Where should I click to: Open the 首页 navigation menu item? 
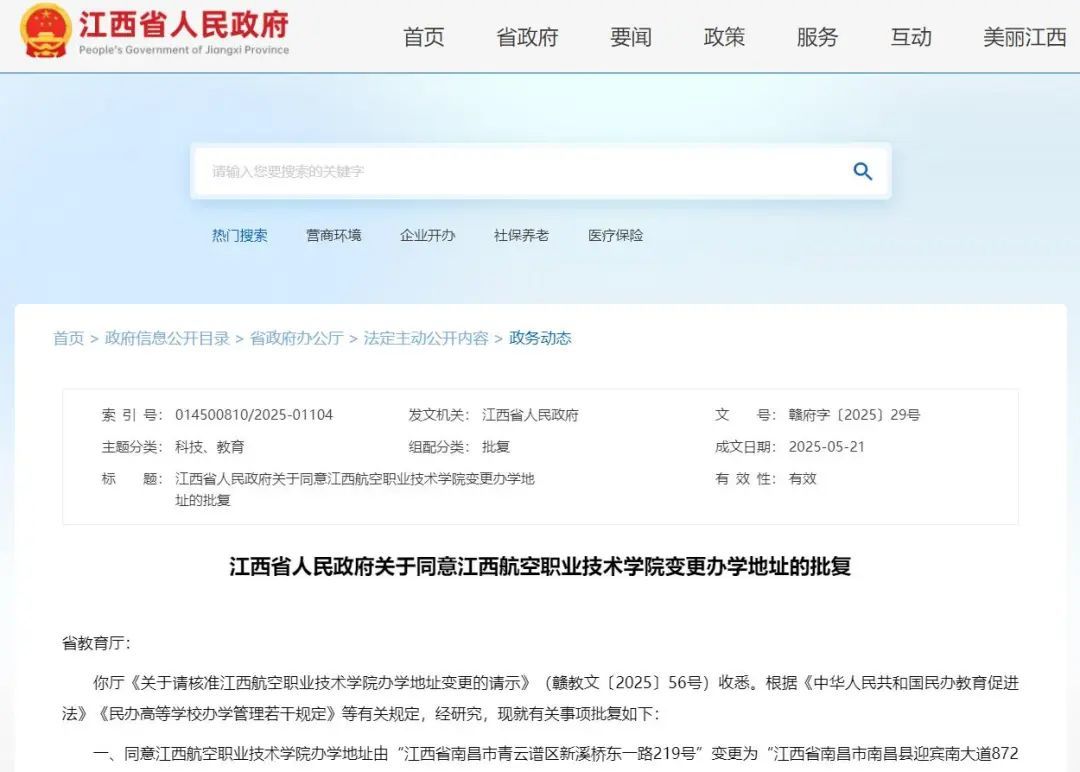tap(423, 36)
